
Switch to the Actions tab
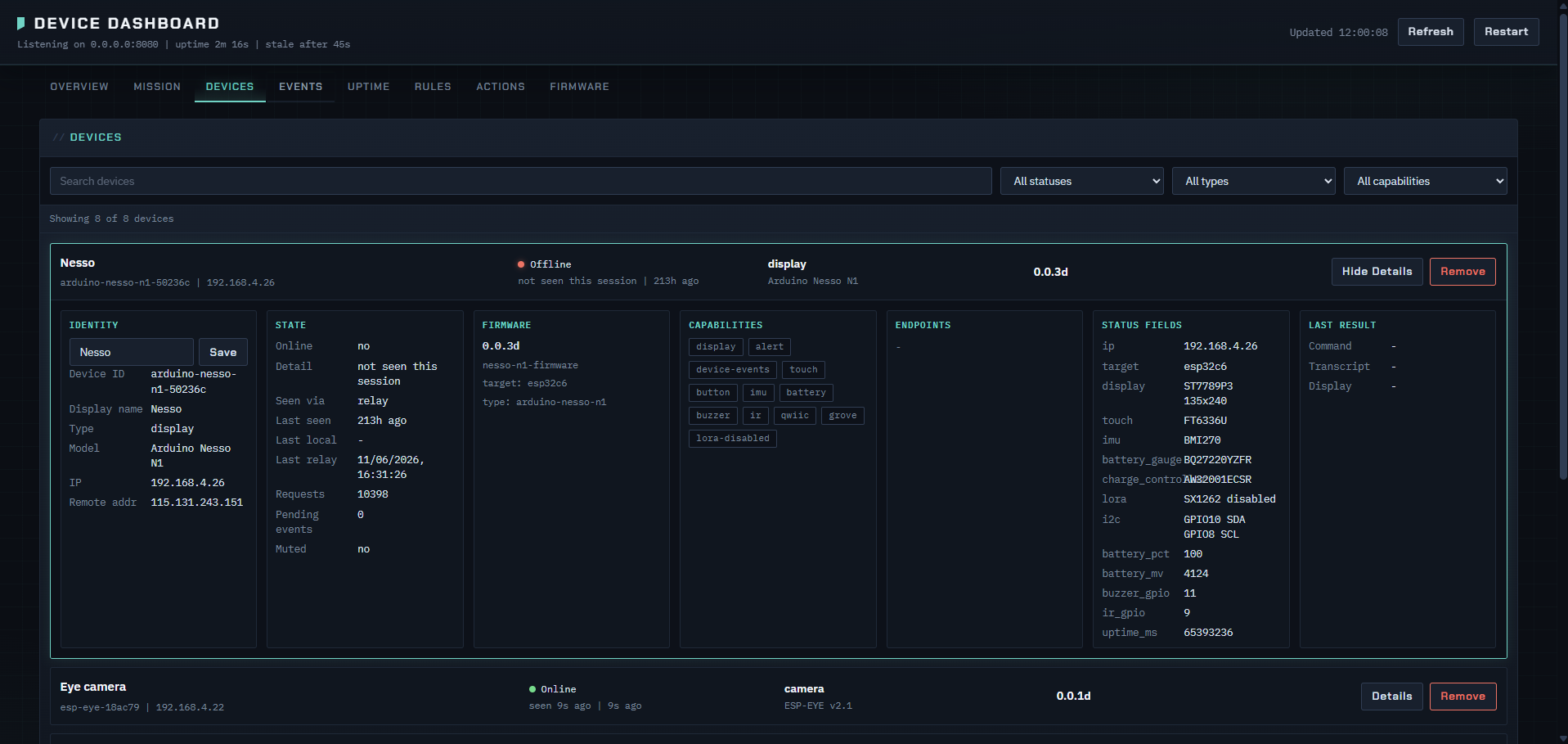[x=501, y=87]
